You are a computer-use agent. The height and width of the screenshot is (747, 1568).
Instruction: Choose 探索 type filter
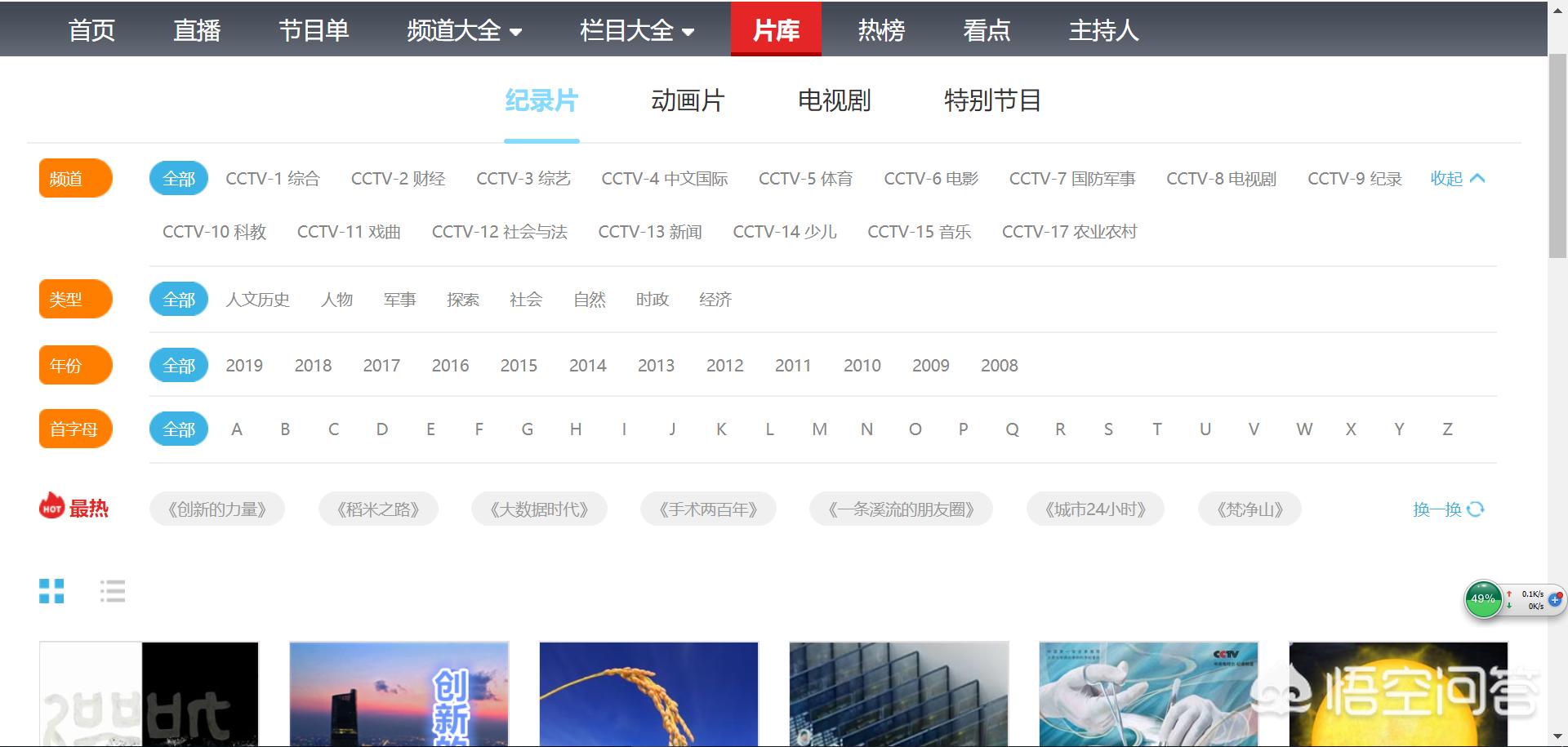point(463,300)
